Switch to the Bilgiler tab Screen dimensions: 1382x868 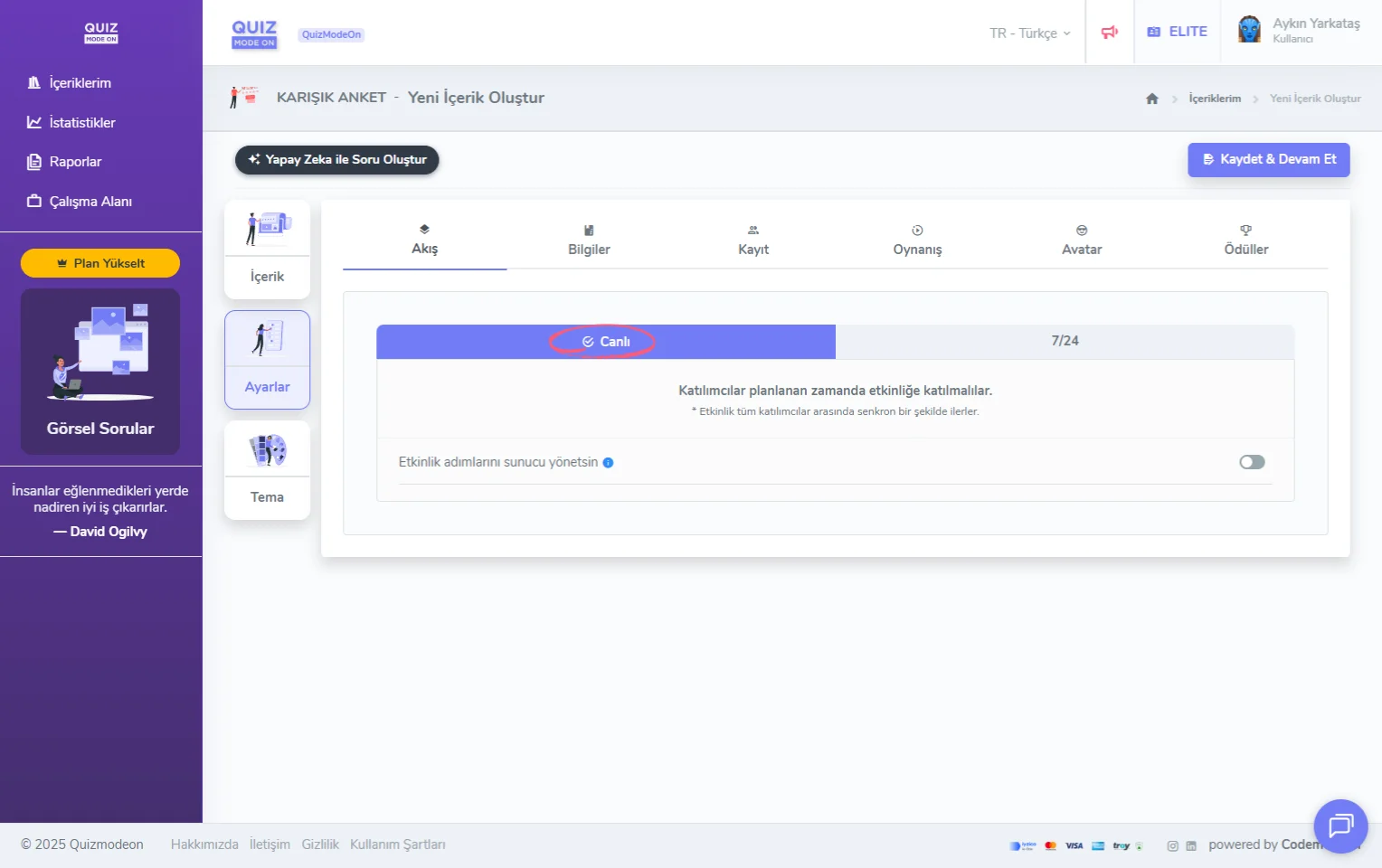point(589,241)
